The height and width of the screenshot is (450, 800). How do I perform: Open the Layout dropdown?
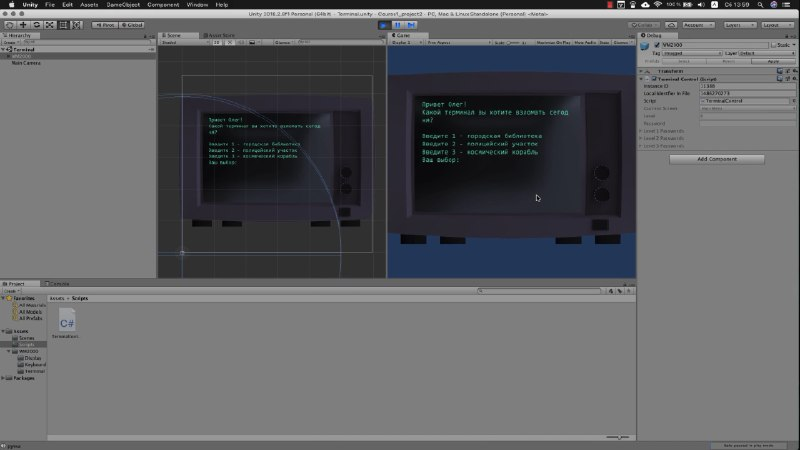pos(777,25)
